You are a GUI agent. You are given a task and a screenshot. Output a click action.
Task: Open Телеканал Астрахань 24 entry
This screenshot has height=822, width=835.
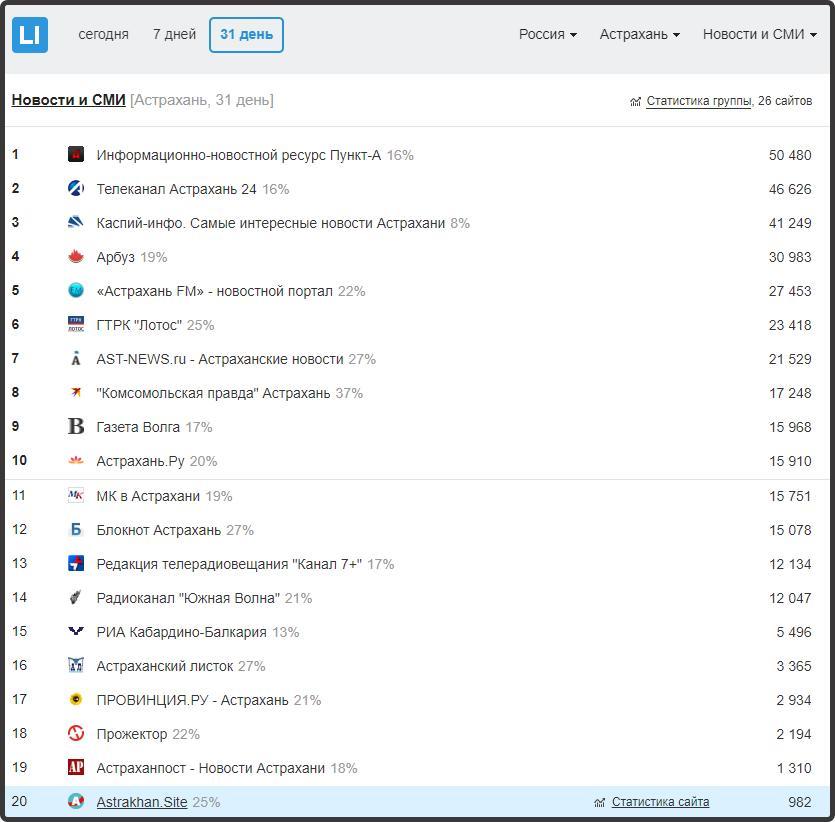tap(176, 189)
